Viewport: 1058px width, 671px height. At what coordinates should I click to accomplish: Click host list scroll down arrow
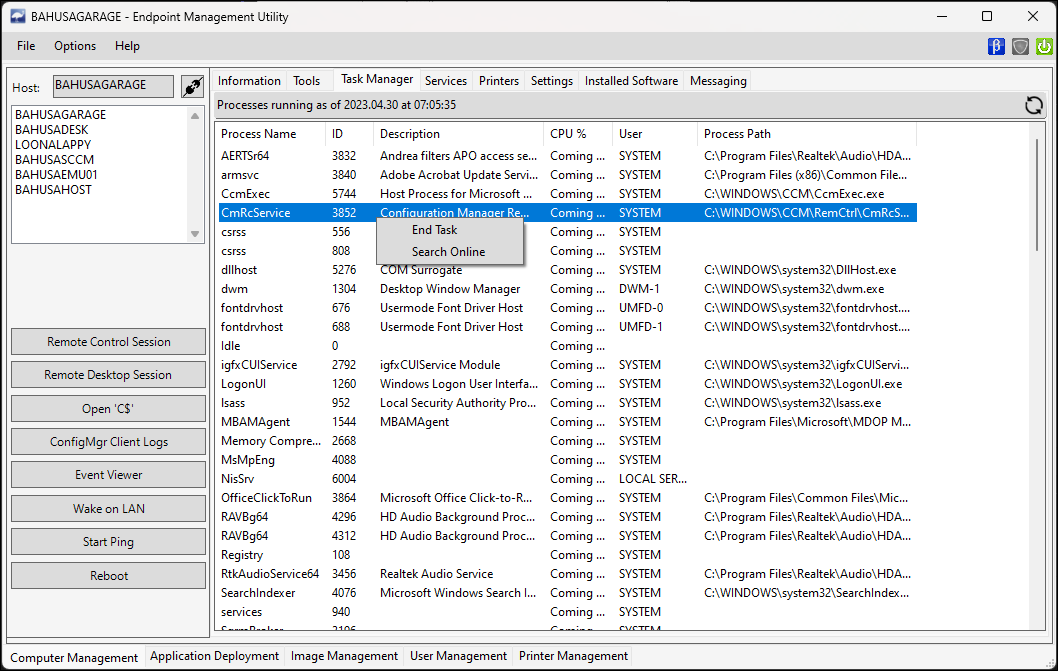click(x=195, y=234)
